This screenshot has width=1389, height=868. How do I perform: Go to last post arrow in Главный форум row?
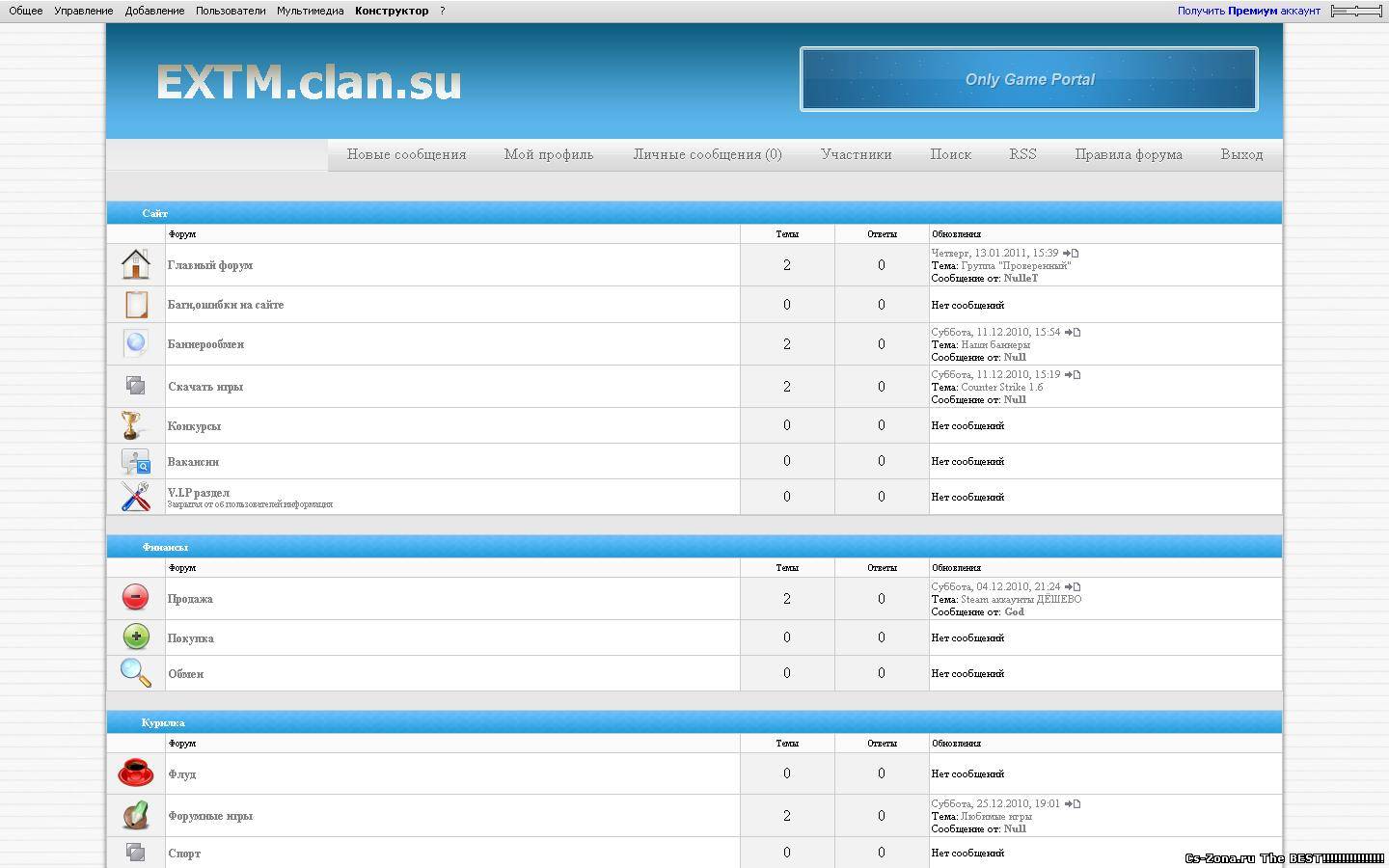pos(1071,253)
